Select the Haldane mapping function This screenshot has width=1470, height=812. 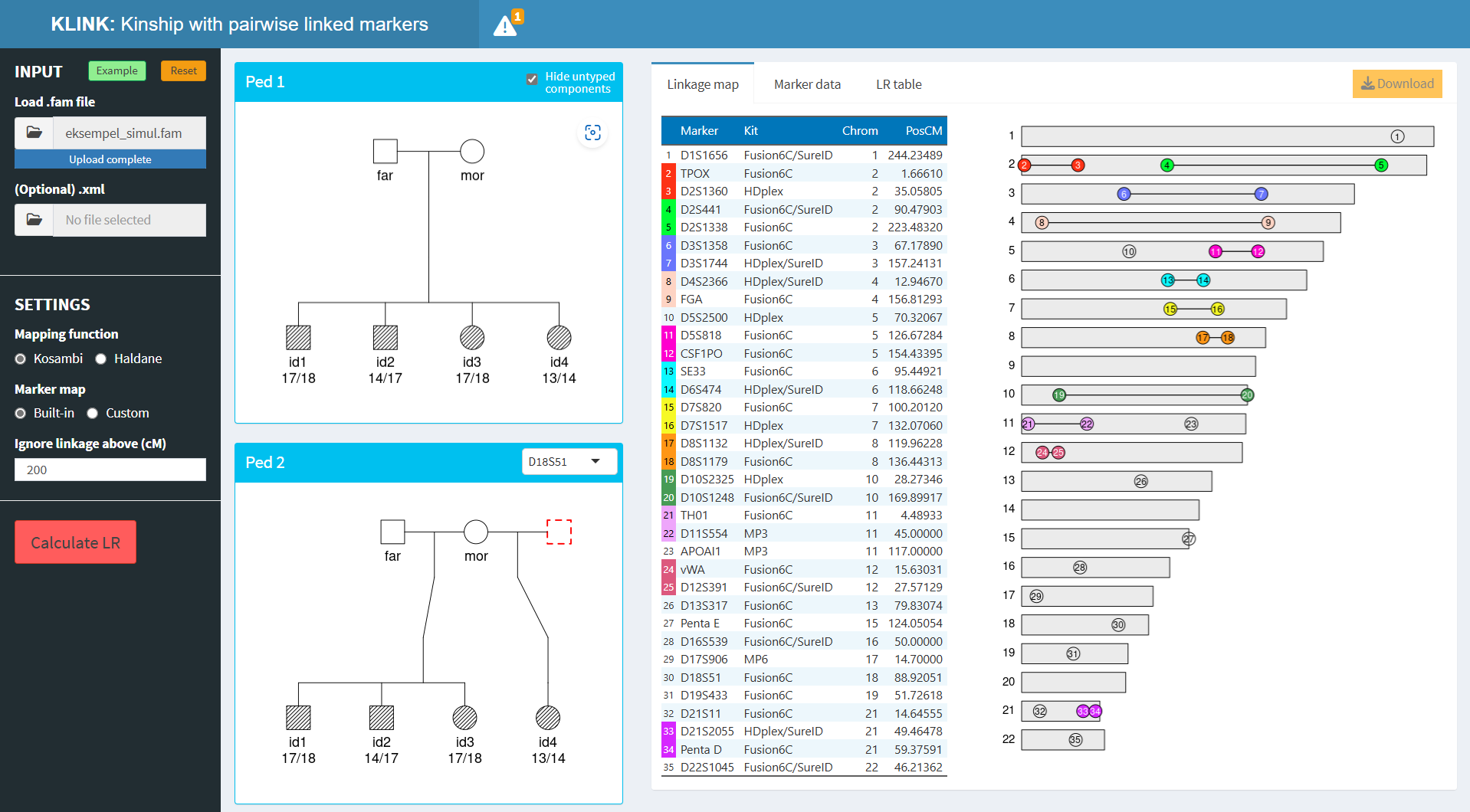(100, 359)
